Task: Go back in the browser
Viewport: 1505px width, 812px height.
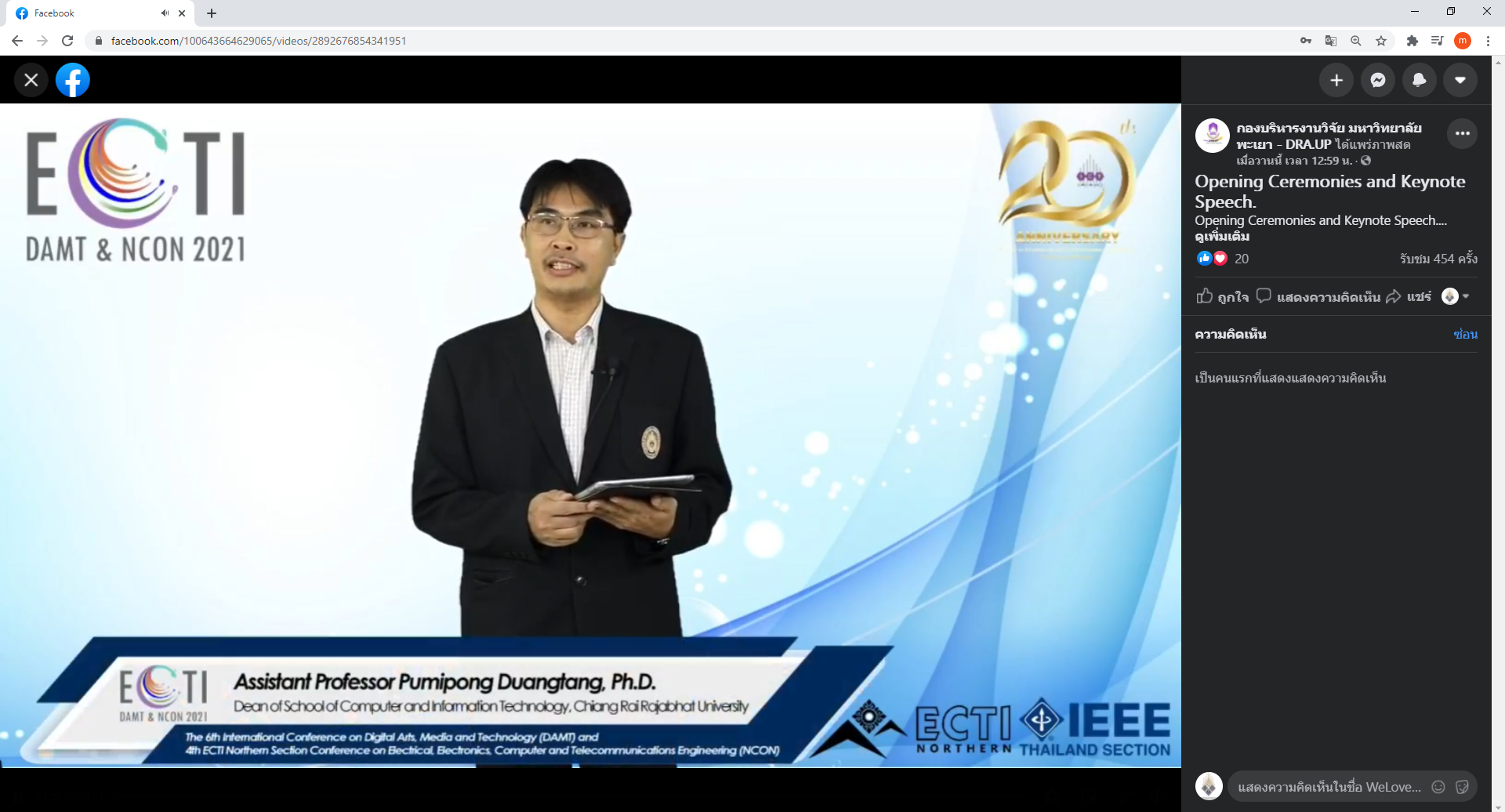Action: click(x=17, y=41)
